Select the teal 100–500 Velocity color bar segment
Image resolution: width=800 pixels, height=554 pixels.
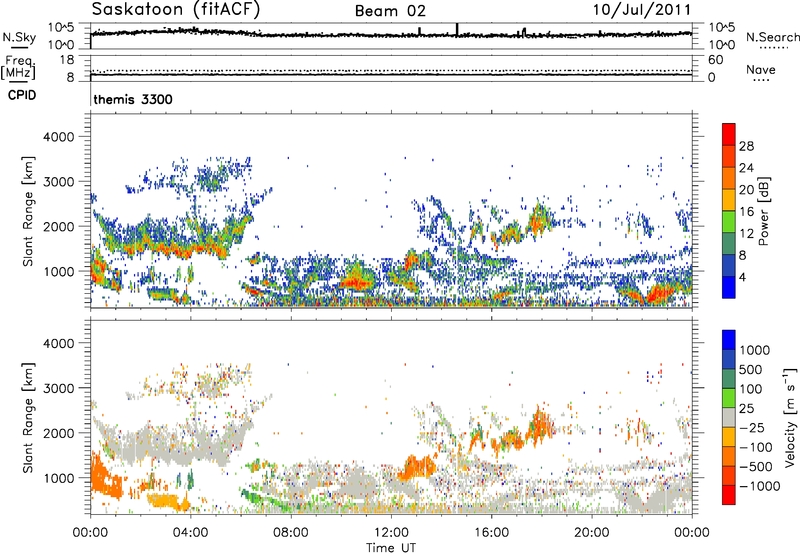point(729,379)
